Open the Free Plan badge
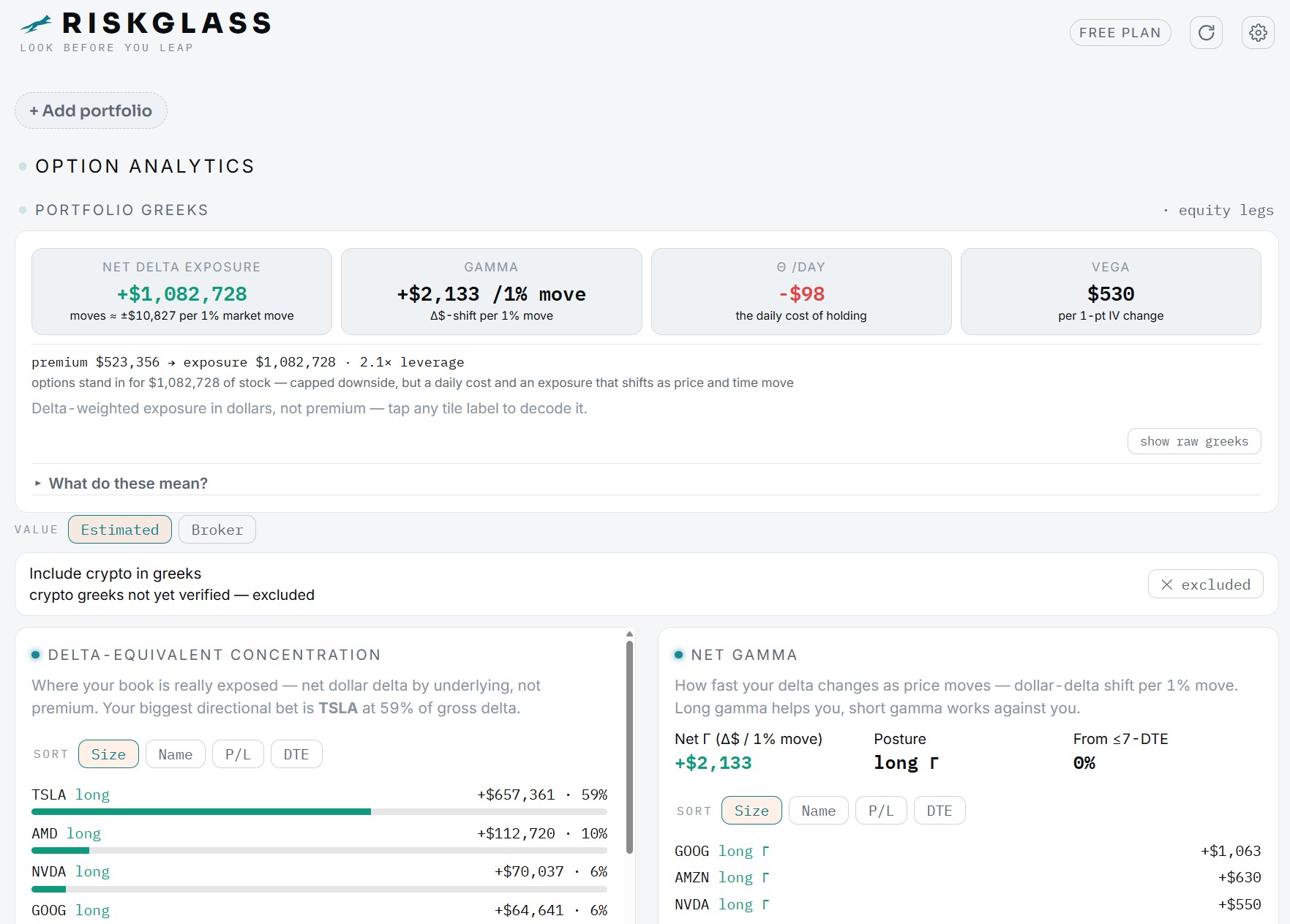 1120,33
